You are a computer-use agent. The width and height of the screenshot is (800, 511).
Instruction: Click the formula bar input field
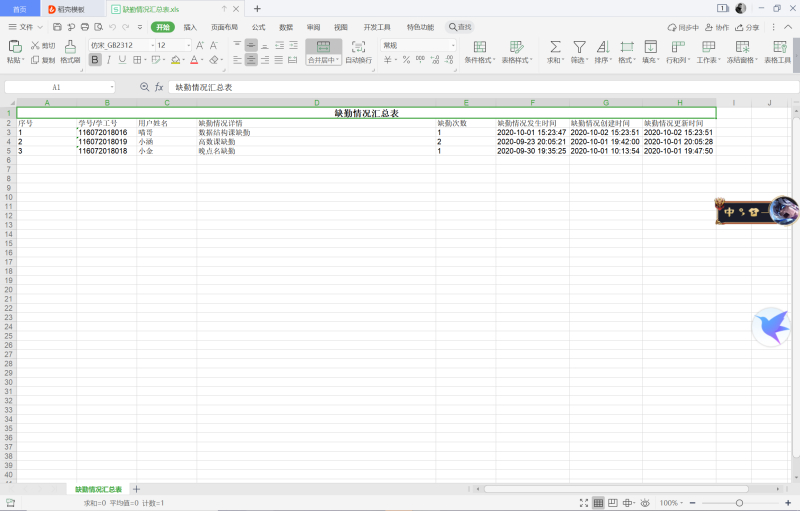[x=483, y=87]
